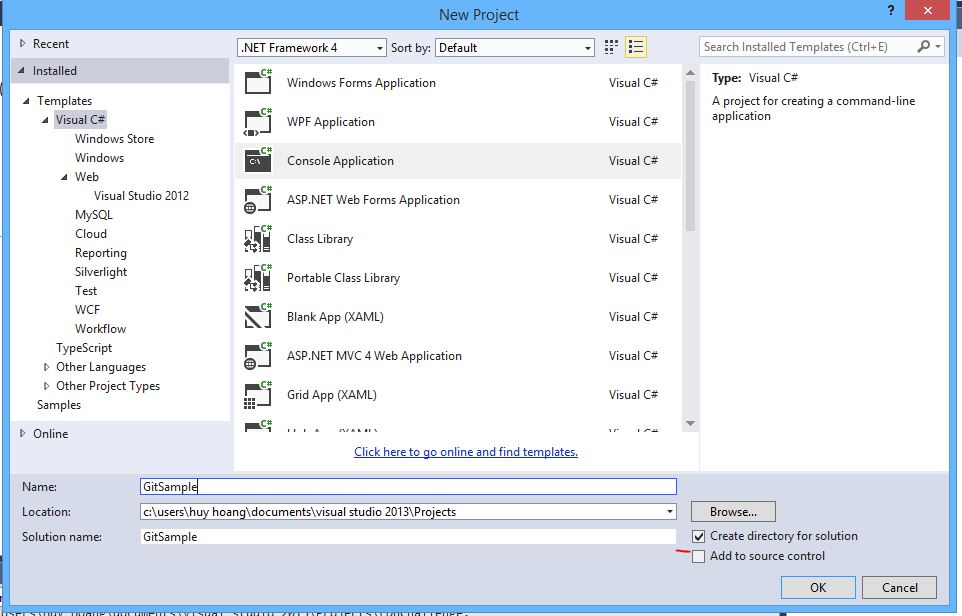Viewport: 962px width, 616px height.
Task: Choose the ASP.NET Web Forms Application icon
Action: coord(258,200)
